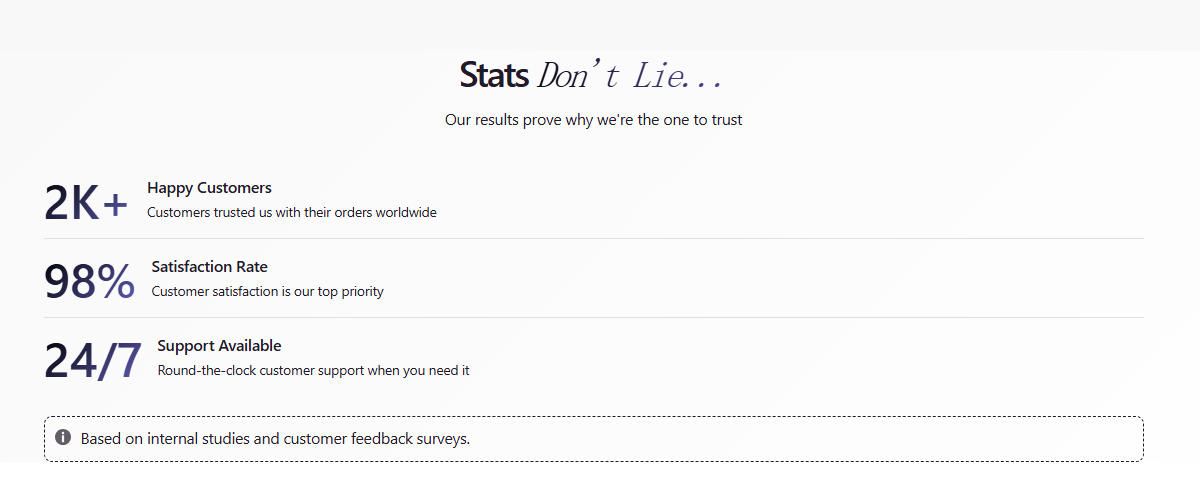The width and height of the screenshot is (1200, 480).
Task: Click "Based on internal studies" disclaimer text
Action: (275, 438)
